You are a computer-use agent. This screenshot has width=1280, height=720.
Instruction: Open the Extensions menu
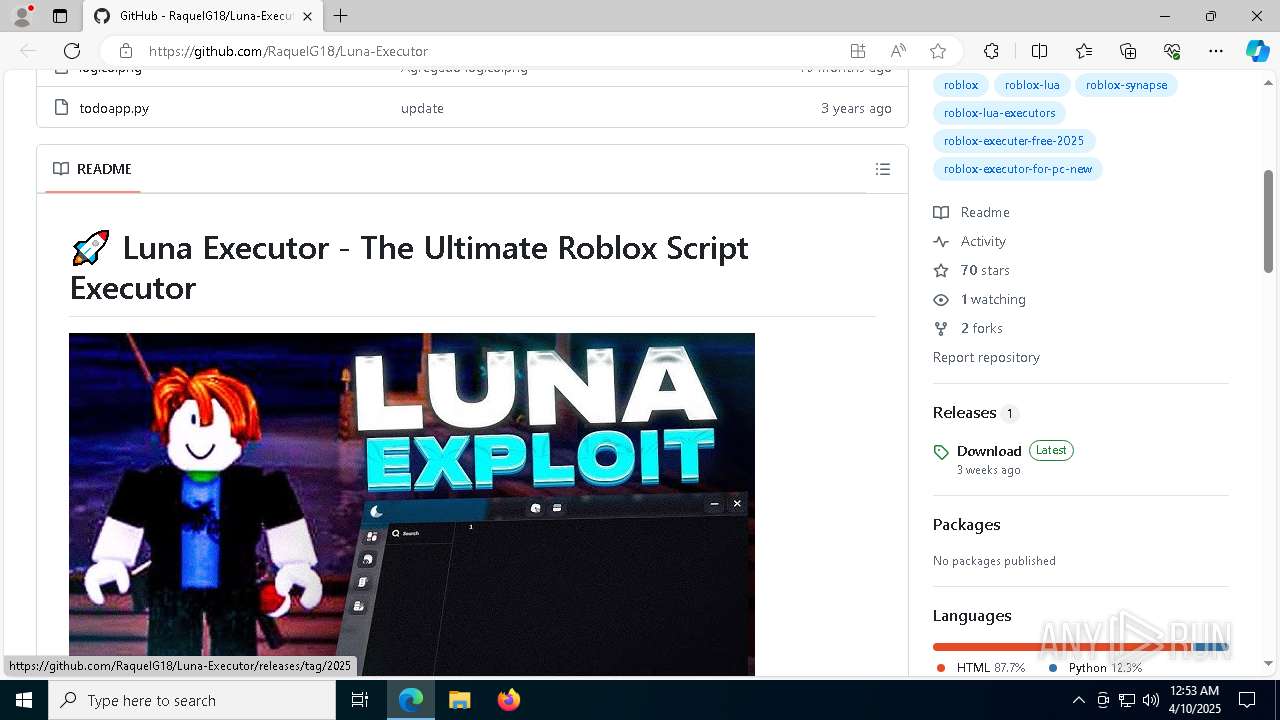point(991,51)
